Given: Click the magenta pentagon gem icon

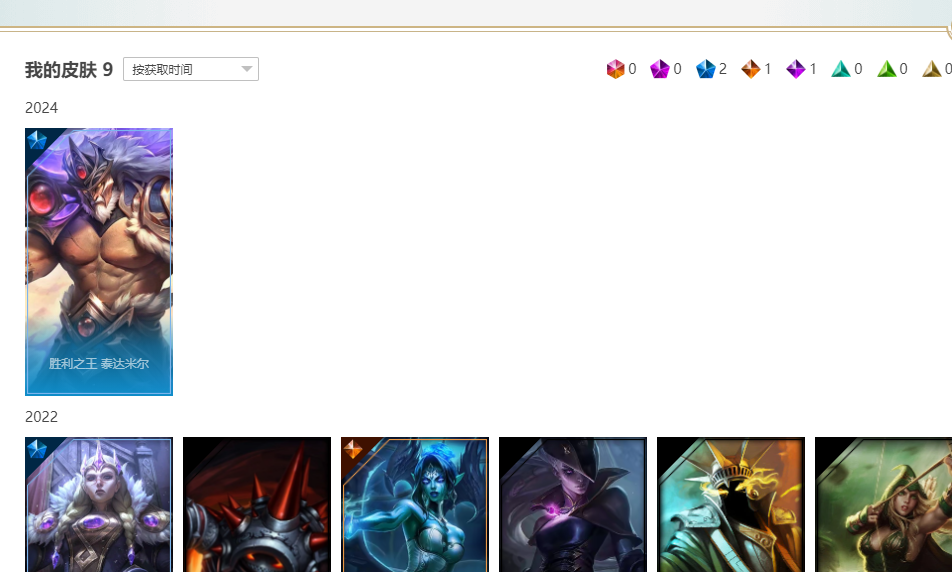Looking at the screenshot, I should tap(659, 69).
